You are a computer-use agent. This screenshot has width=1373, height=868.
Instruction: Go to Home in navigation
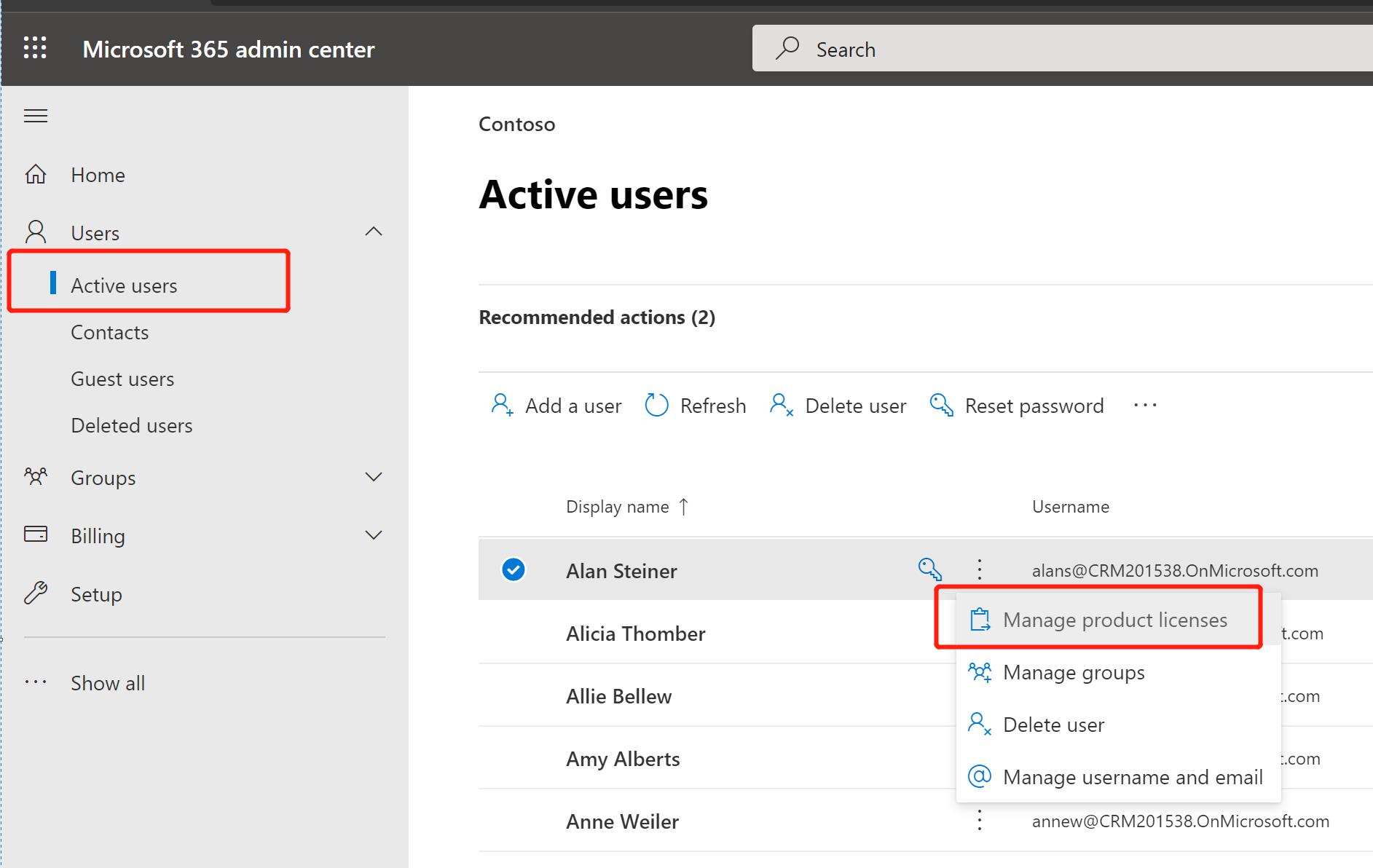[x=98, y=175]
